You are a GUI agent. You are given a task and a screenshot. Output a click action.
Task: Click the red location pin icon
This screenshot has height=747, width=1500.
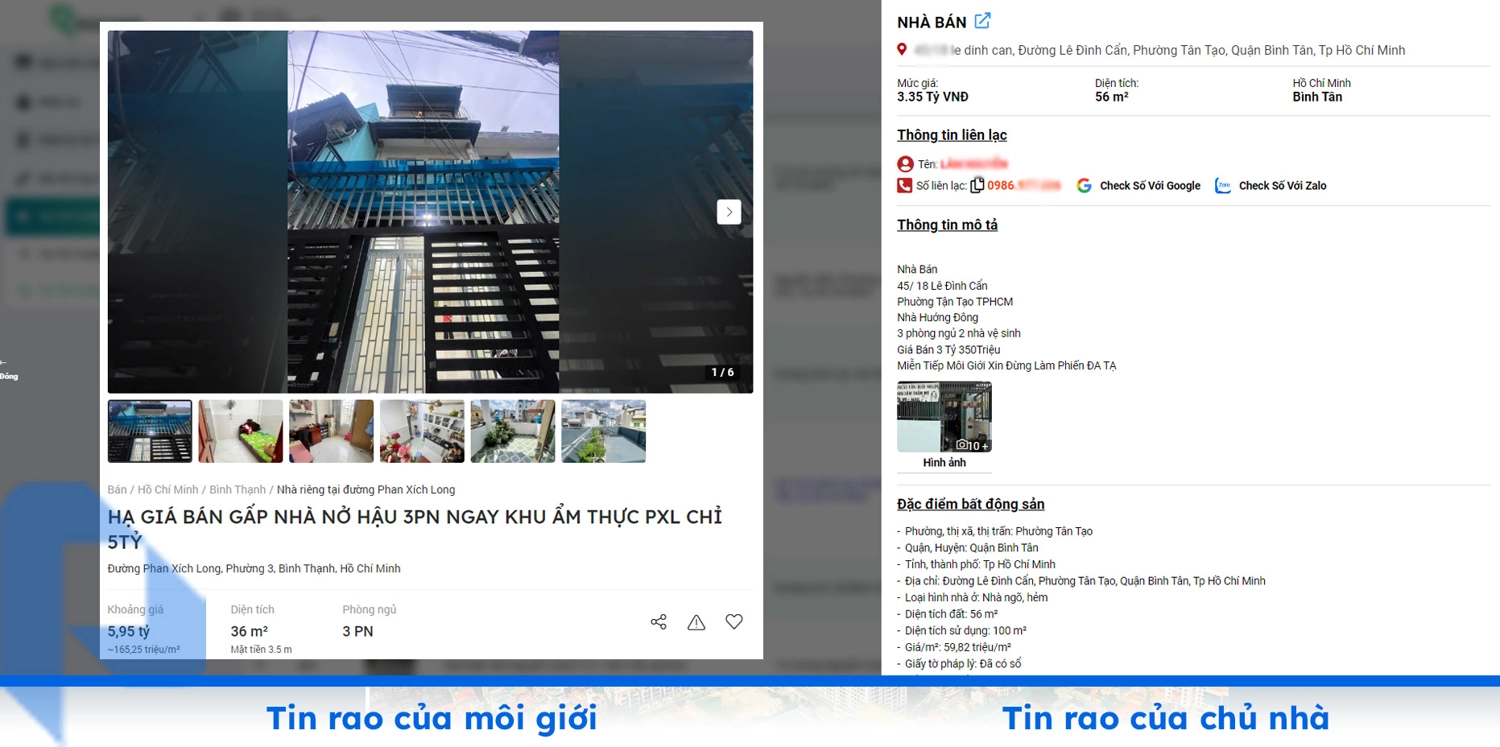pos(902,50)
